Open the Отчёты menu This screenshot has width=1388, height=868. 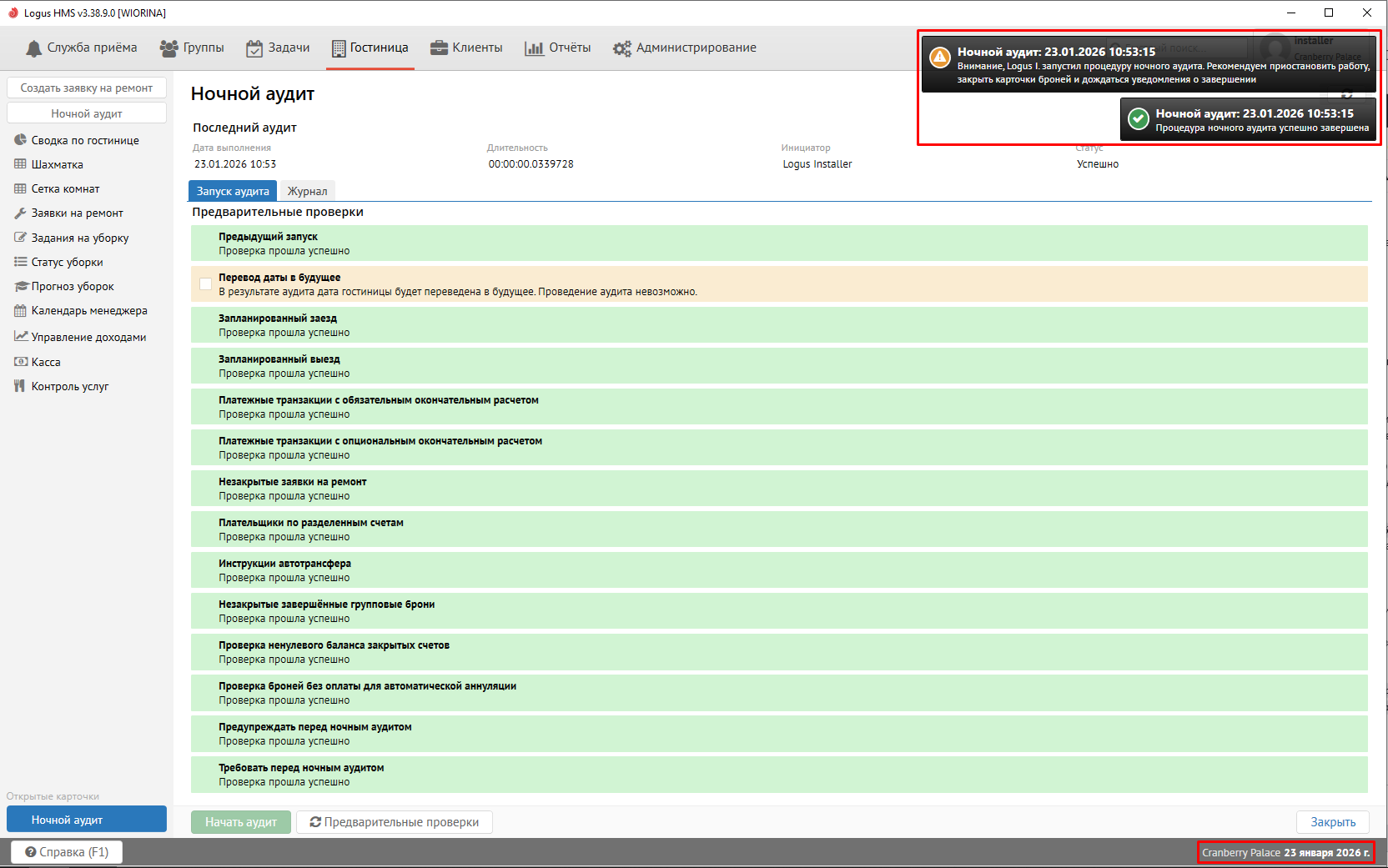click(557, 48)
